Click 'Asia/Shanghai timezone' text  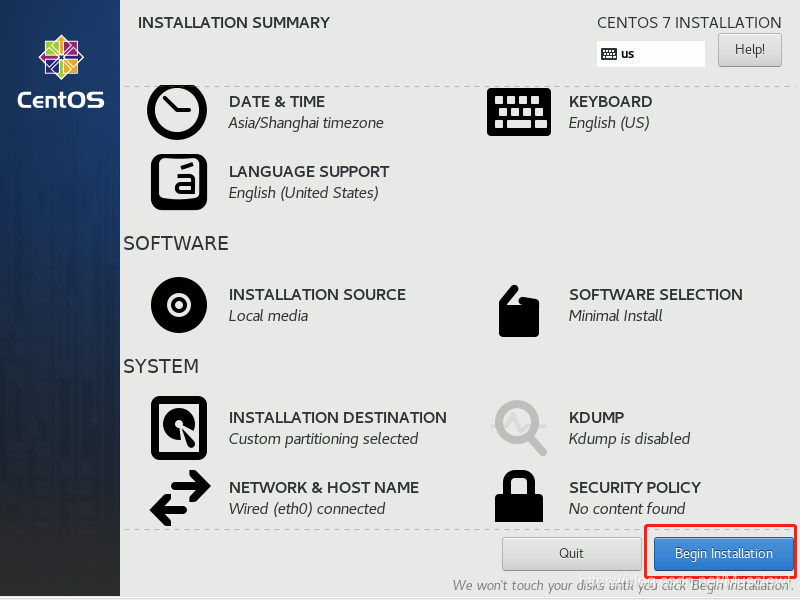[x=306, y=123]
